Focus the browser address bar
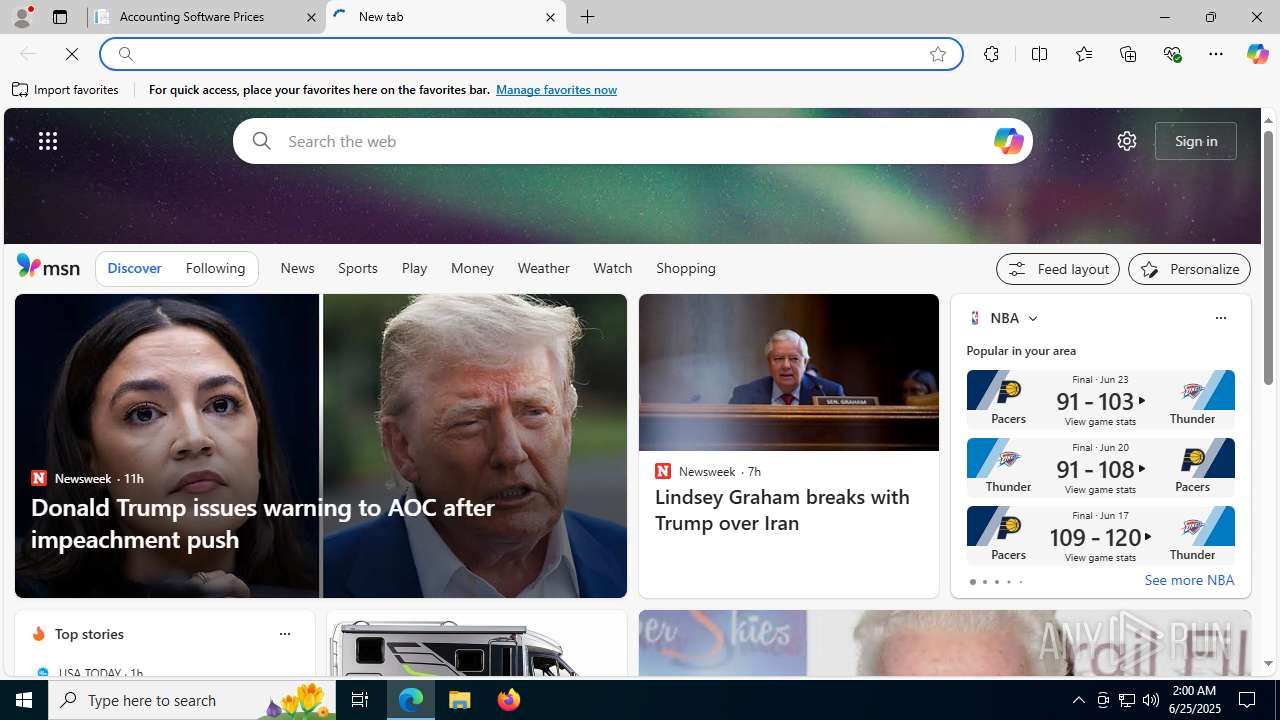The height and width of the screenshot is (720, 1280). (x=530, y=54)
